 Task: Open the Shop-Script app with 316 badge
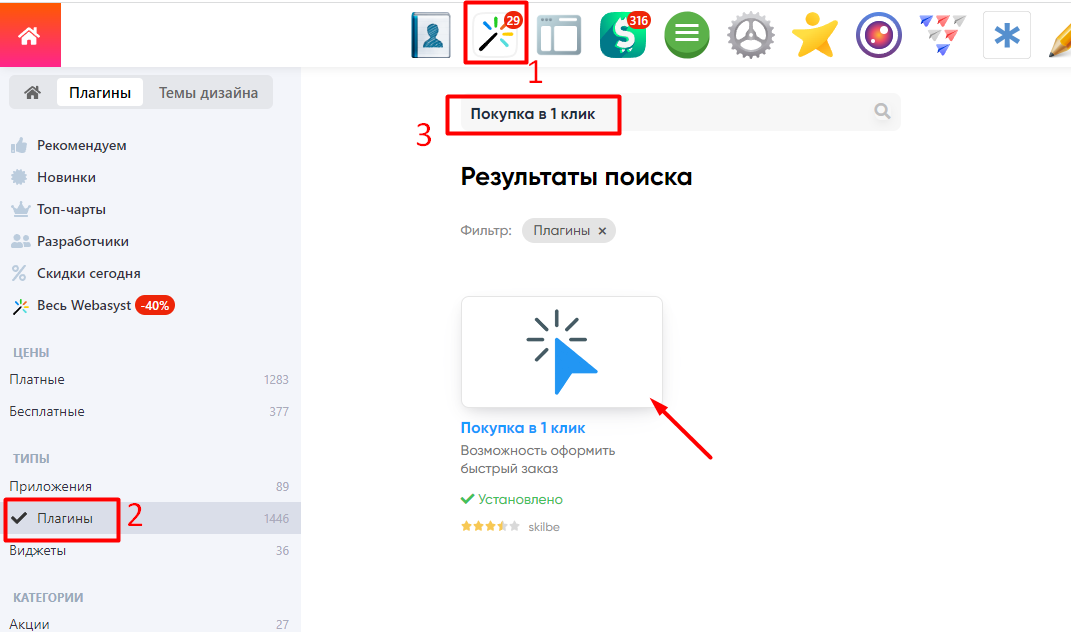tap(622, 36)
